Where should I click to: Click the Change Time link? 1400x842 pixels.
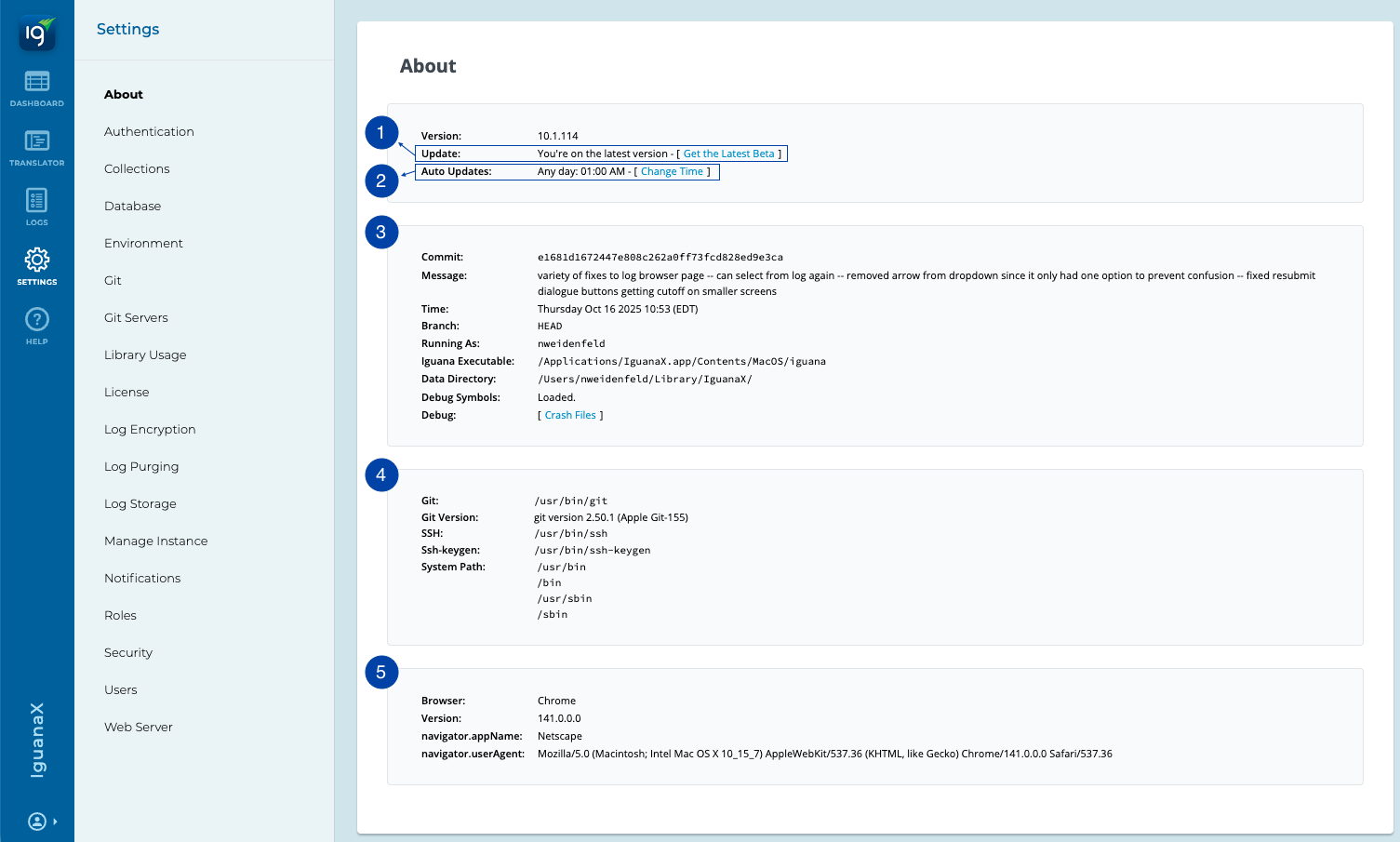pos(672,171)
